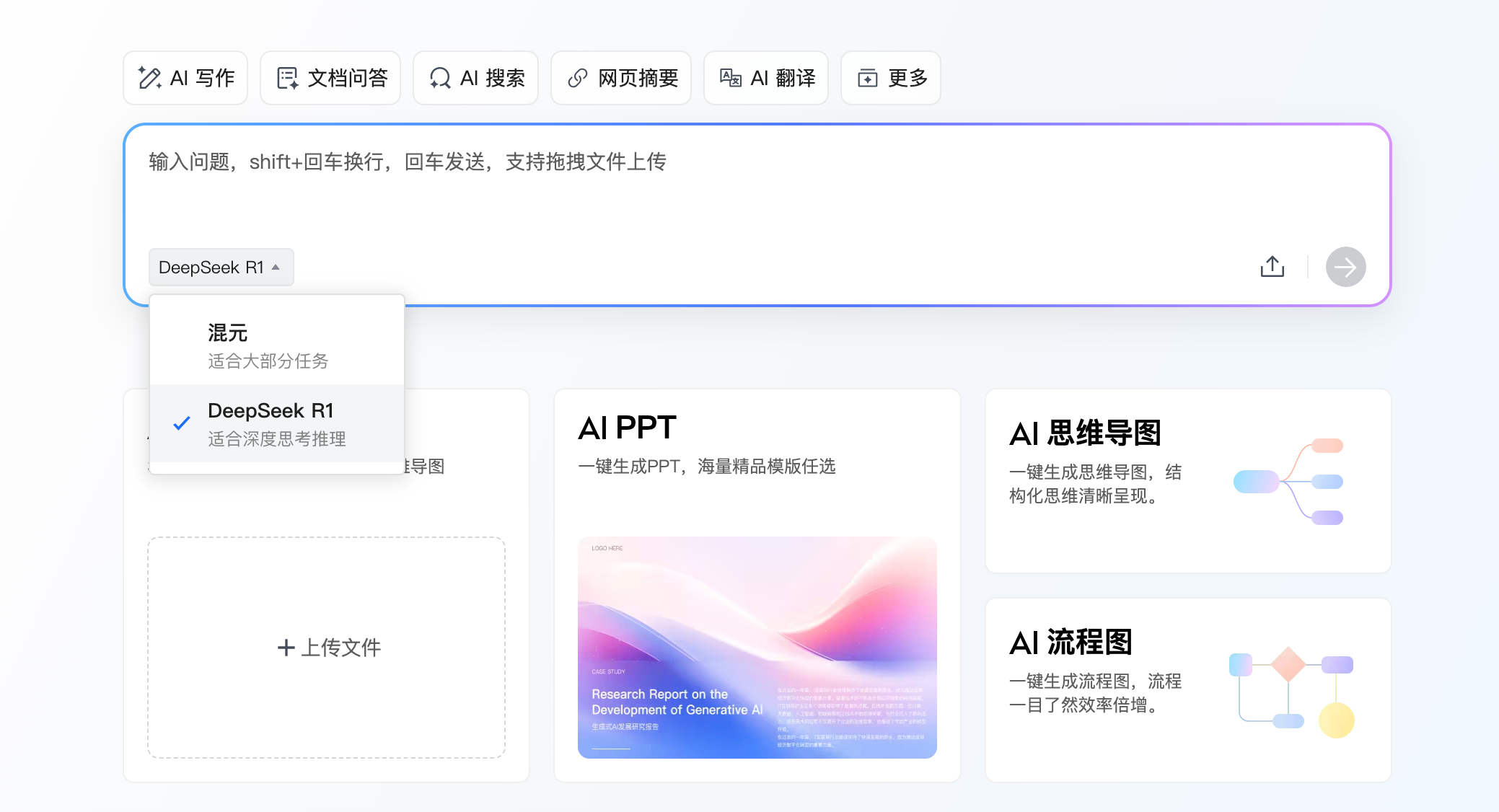
Task: Click the AI PPT template preview image
Action: (757, 647)
